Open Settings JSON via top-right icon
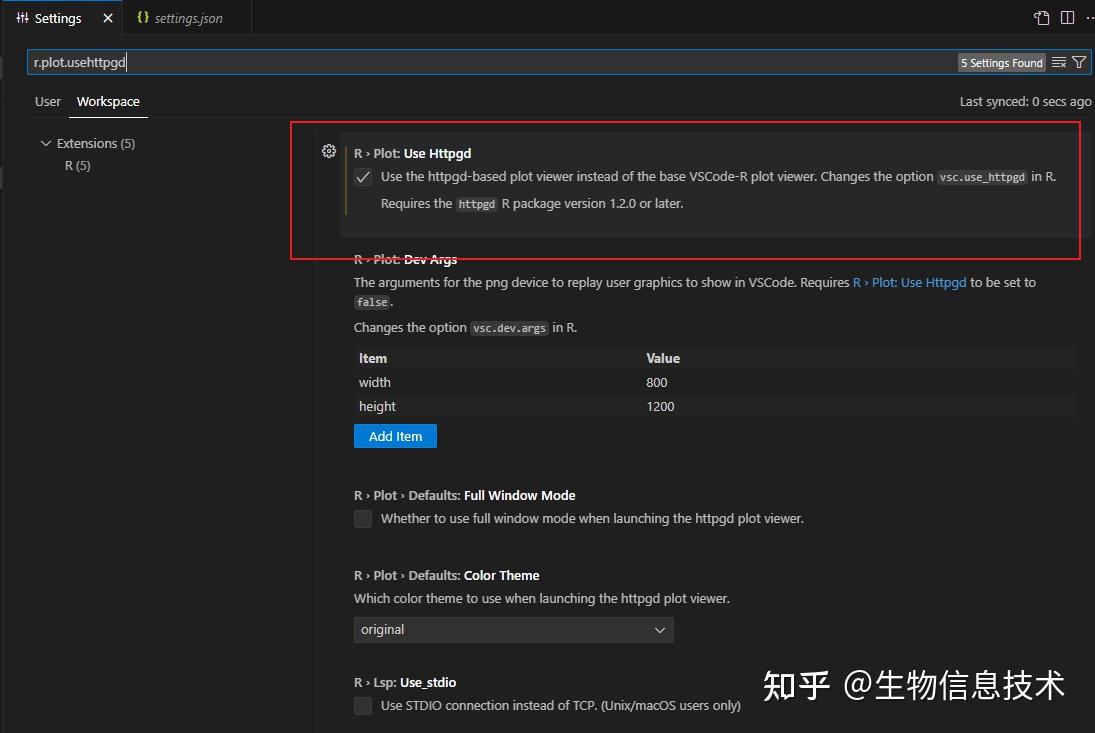 (x=1041, y=17)
